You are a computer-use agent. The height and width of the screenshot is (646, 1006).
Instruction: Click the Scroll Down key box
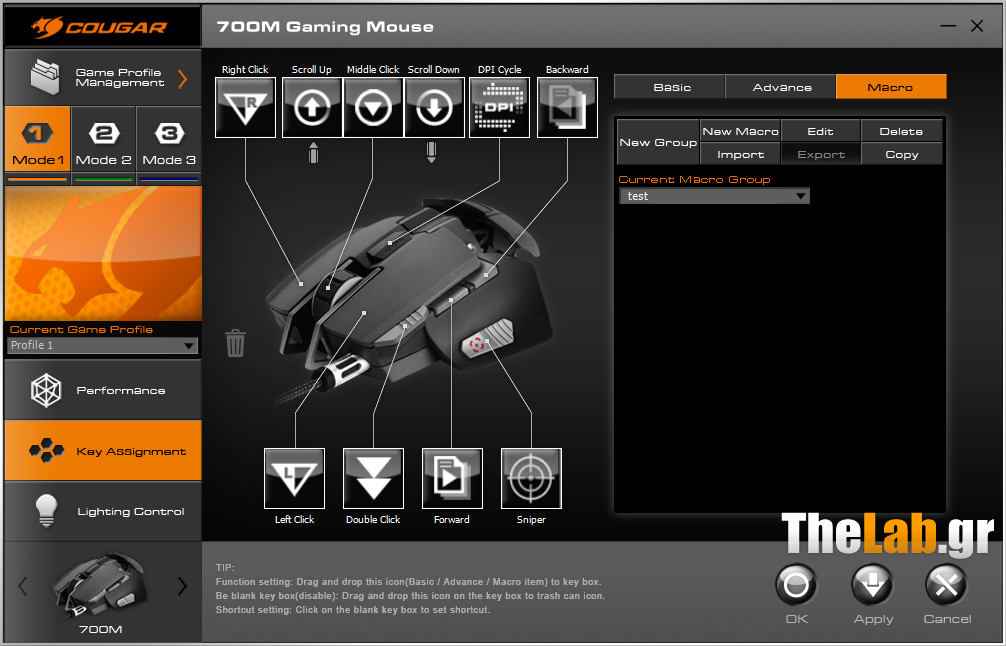pos(434,107)
